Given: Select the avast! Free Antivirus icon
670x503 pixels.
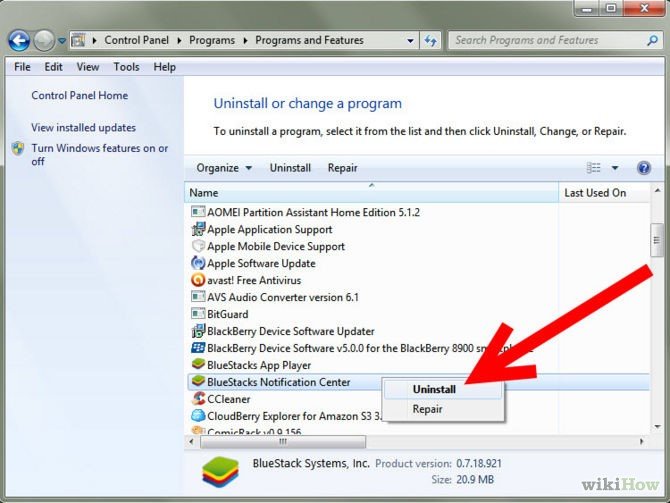Looking at the screenshot, I should [198, 280].
